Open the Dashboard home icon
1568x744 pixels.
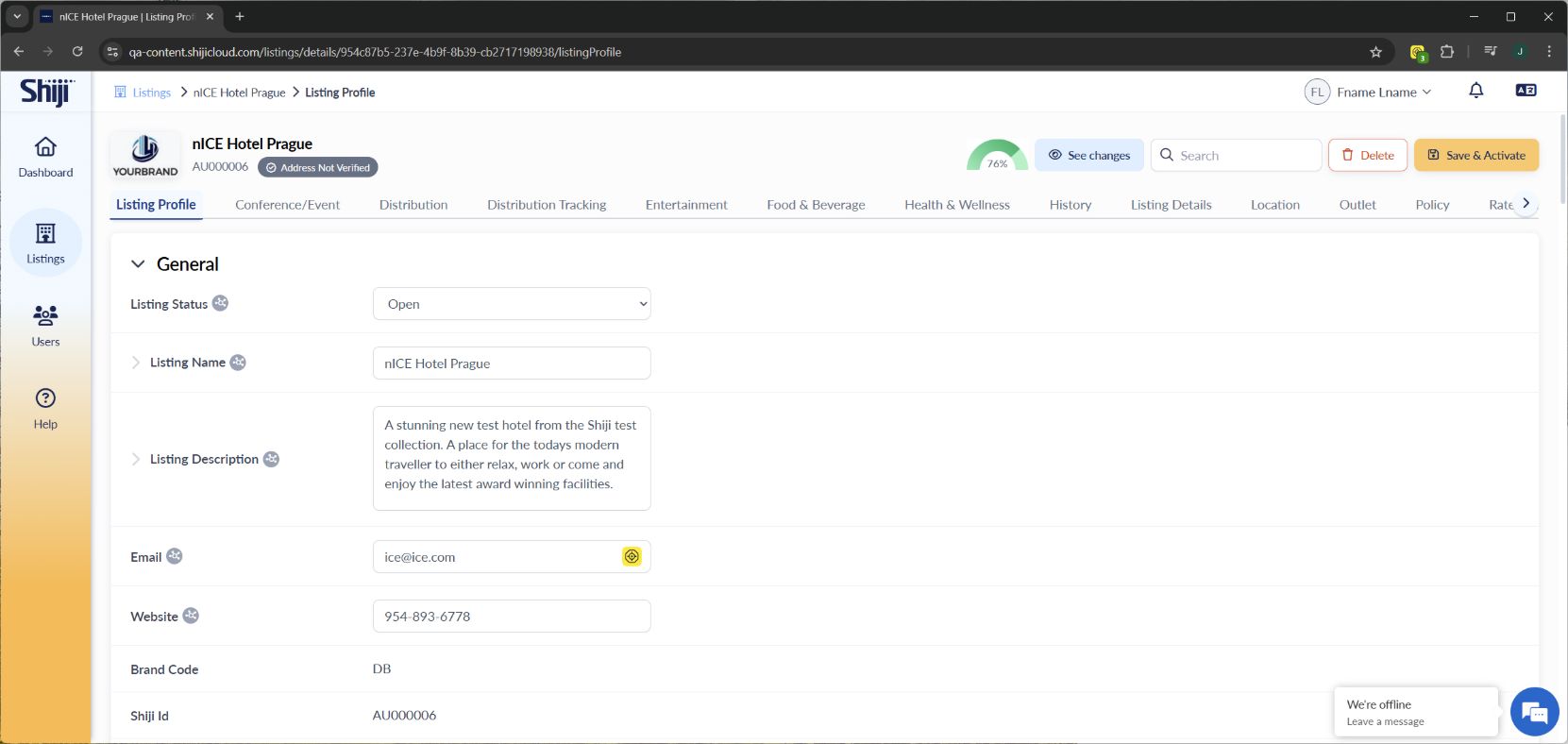(45, 148)
